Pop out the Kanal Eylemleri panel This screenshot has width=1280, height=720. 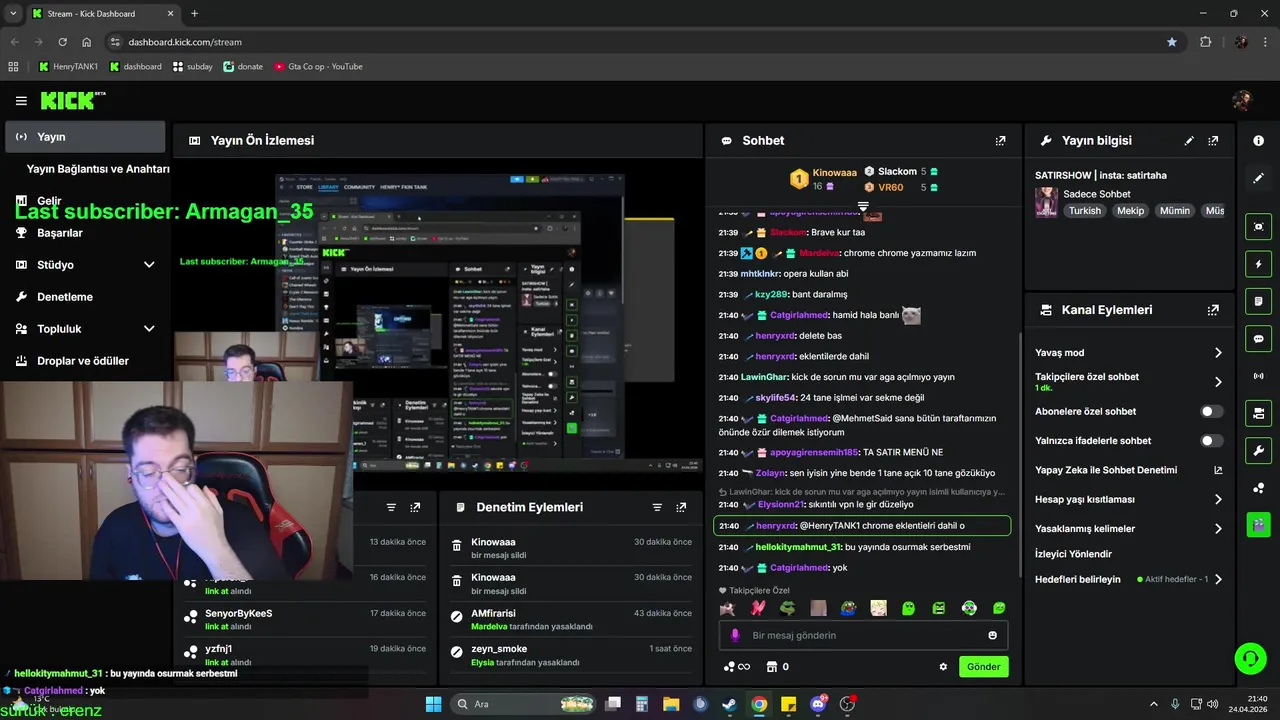[x=1213, y=310]
